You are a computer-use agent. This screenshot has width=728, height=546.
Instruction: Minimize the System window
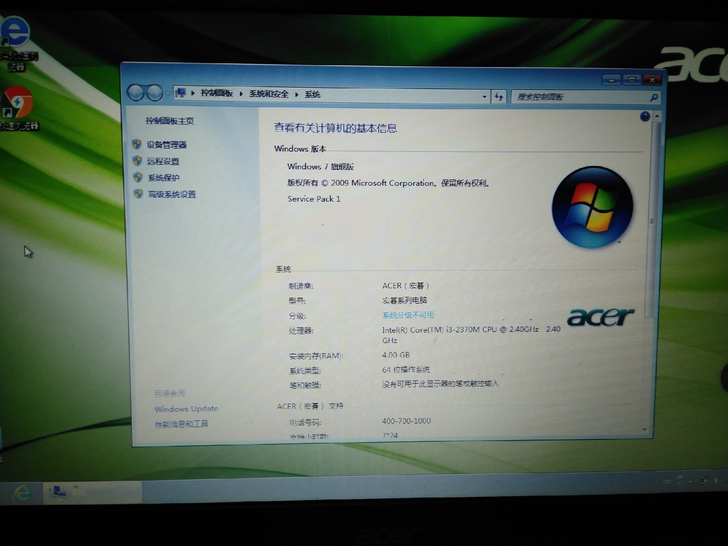pos(611,80)
